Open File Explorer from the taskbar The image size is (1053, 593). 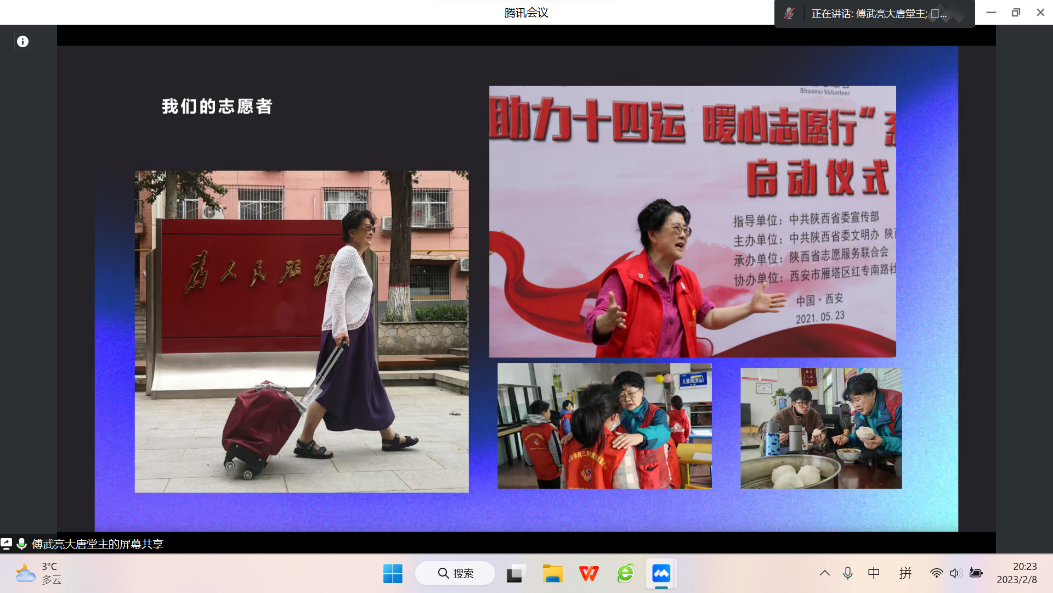(x=553, y=573)
